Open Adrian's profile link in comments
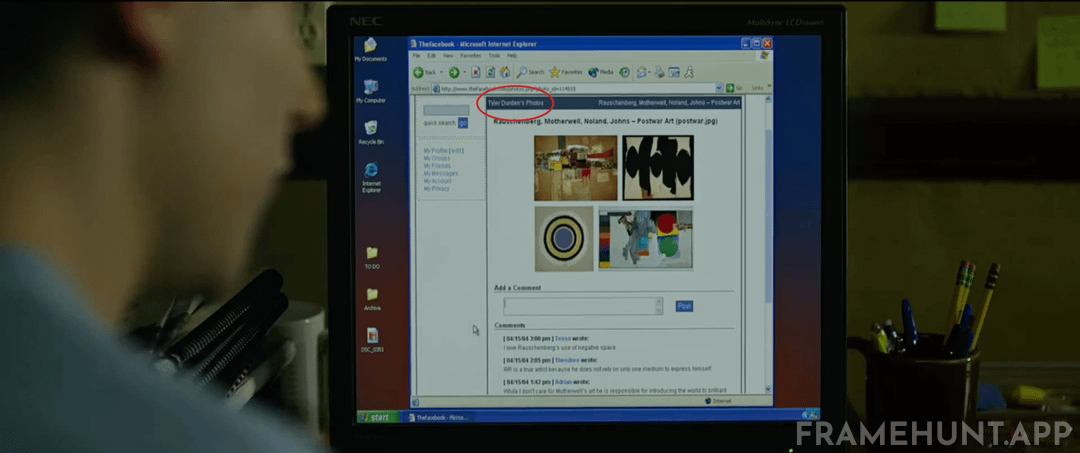1080x453 pixels. [x=564, y=381]
